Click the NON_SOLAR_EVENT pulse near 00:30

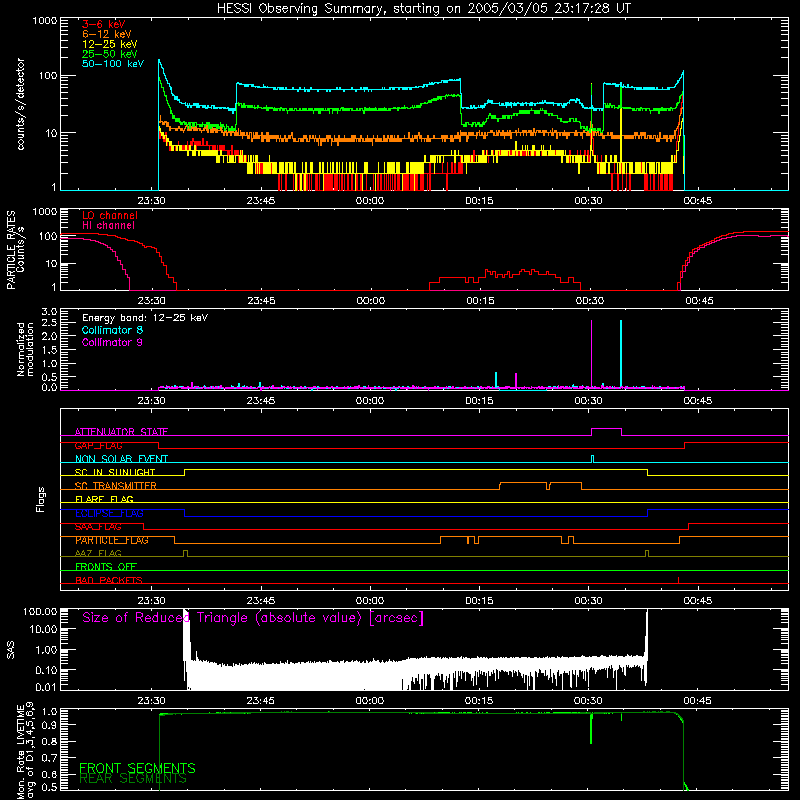tap(592, 459)
